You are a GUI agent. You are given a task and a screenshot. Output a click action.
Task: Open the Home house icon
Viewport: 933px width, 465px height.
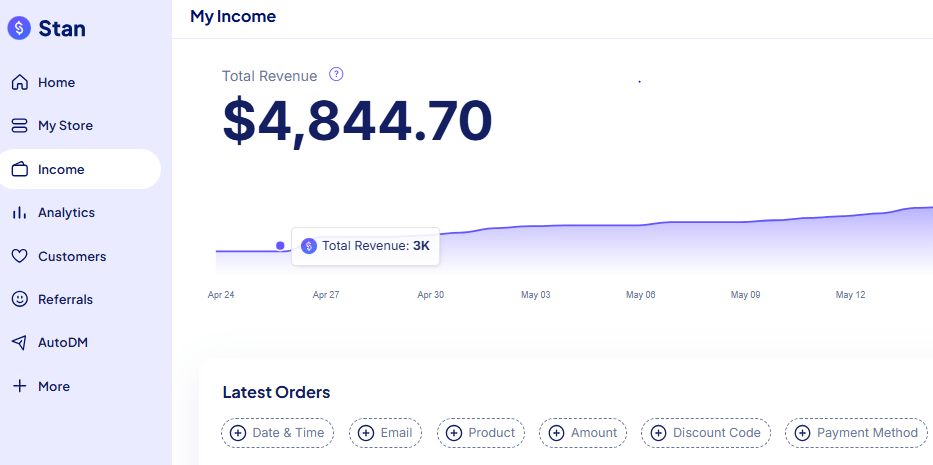(x=20, y=82)
